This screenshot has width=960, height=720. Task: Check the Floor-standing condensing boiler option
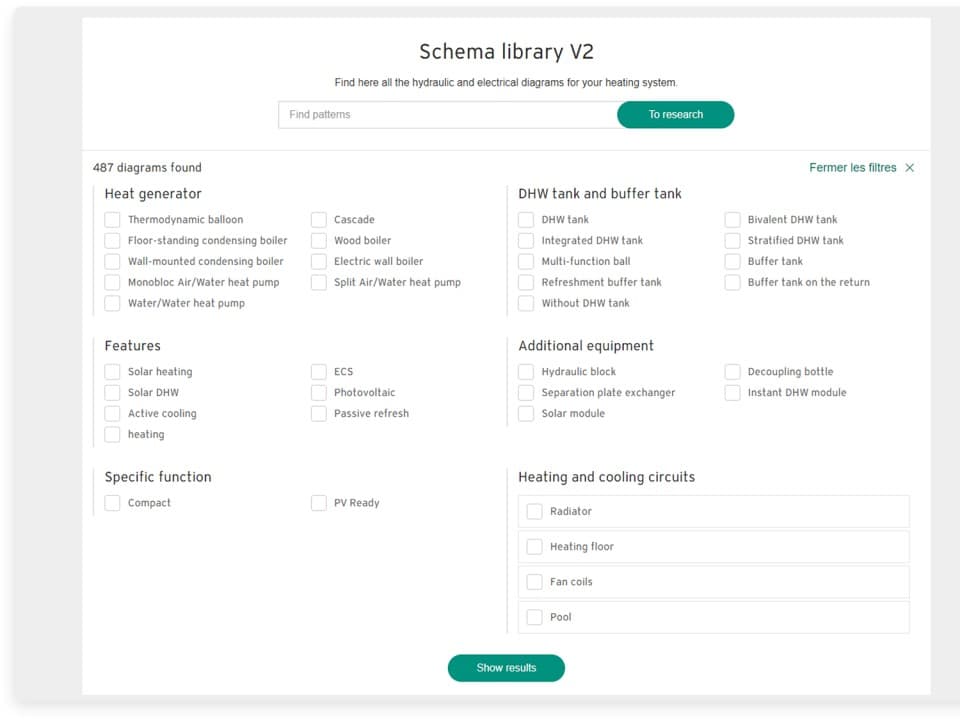coord(112,240)
